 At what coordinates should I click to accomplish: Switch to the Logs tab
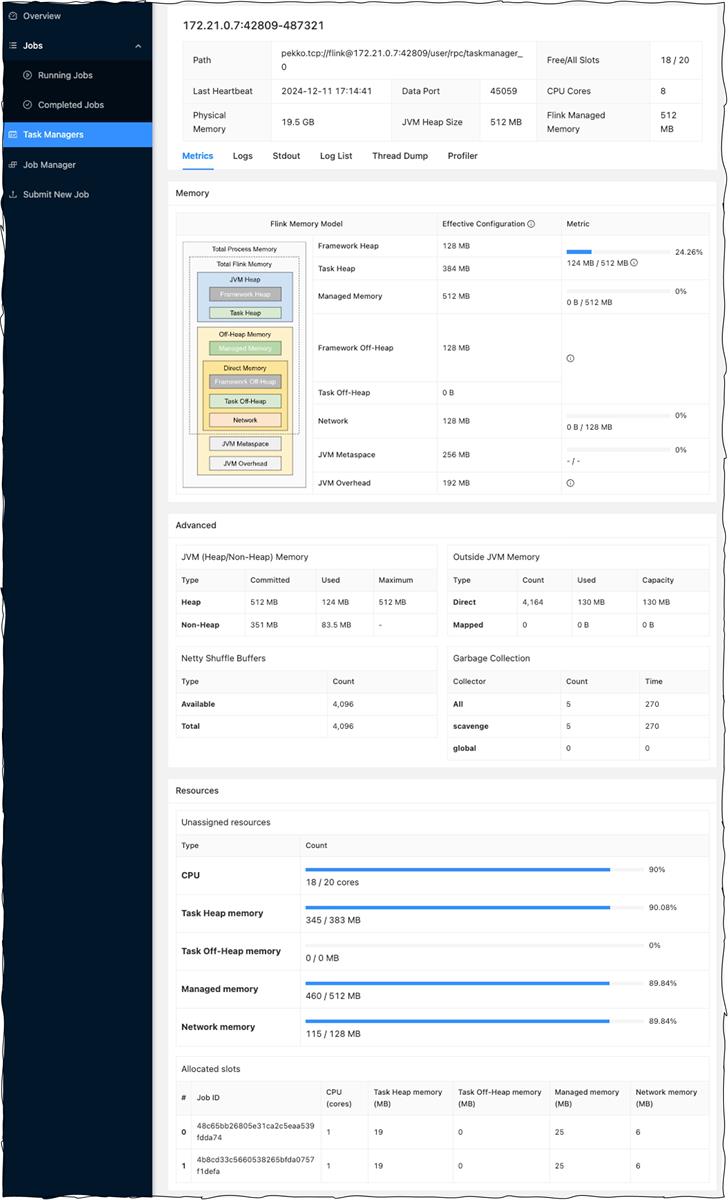(x=242, y=156)
